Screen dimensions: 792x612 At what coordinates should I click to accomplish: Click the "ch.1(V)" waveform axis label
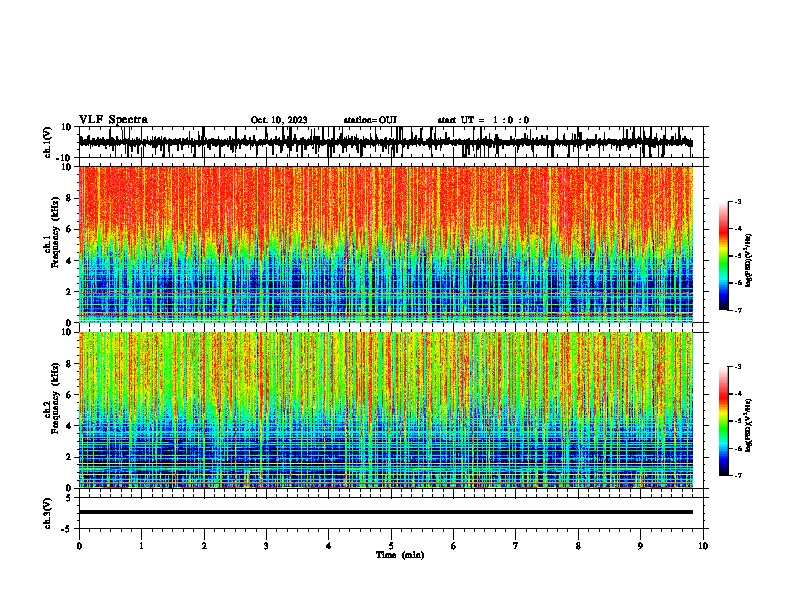[48, 142]
